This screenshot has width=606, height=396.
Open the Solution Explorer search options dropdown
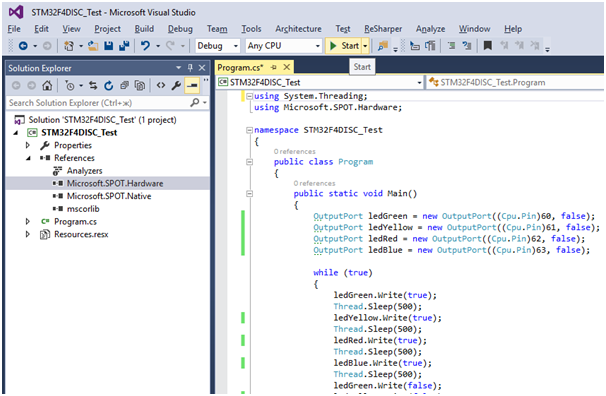pyautogui.click(x=204, y=103)
